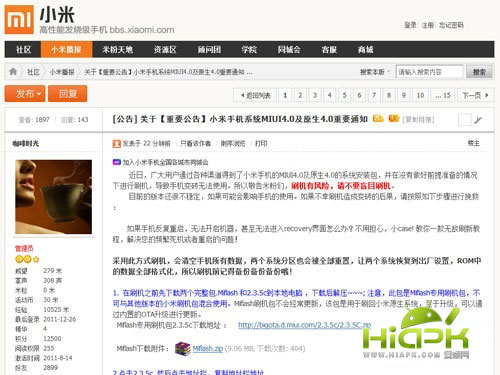Open the 搜索本版 search scope dropdown
500x375 pixels.
point(375,72)
